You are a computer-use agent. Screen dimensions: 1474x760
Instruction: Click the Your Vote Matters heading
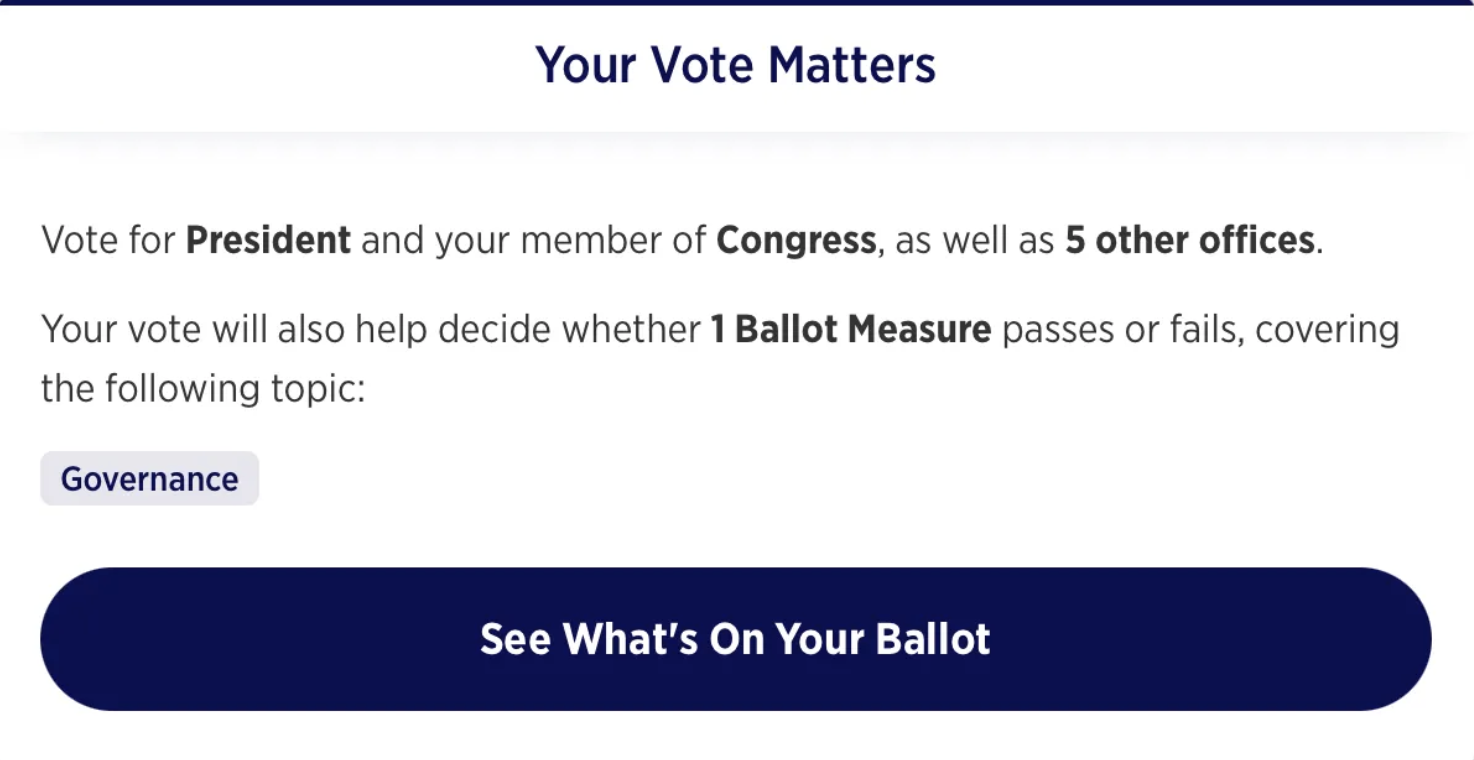735,65
